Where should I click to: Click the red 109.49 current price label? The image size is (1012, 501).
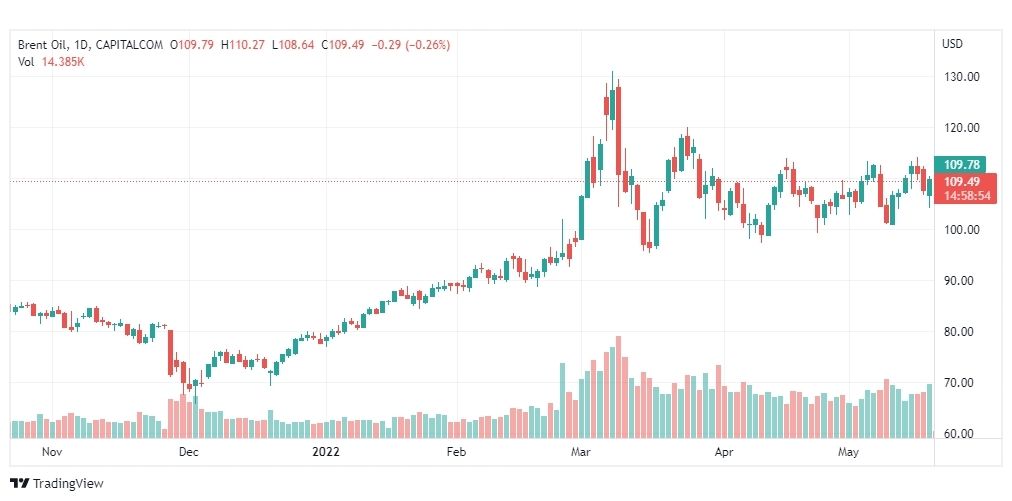[x=961, y=181]
